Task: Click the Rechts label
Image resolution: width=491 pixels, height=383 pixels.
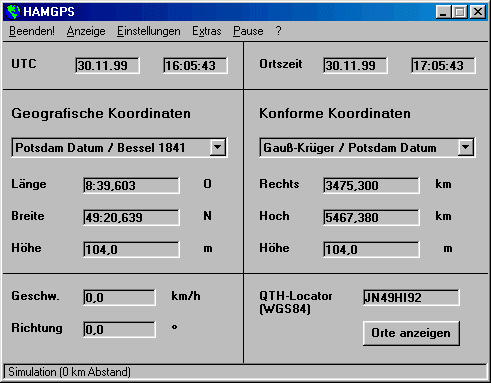Action: pyautogui.click(x=279, y=184)
